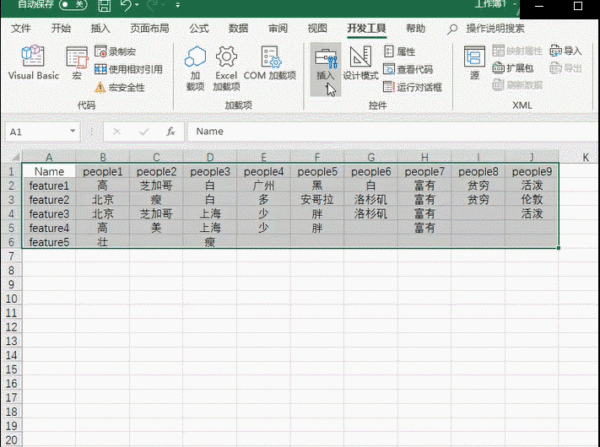Click the formula bar enter checkmark
Viewport: 600px width, 447px height.
coord(144,132)
